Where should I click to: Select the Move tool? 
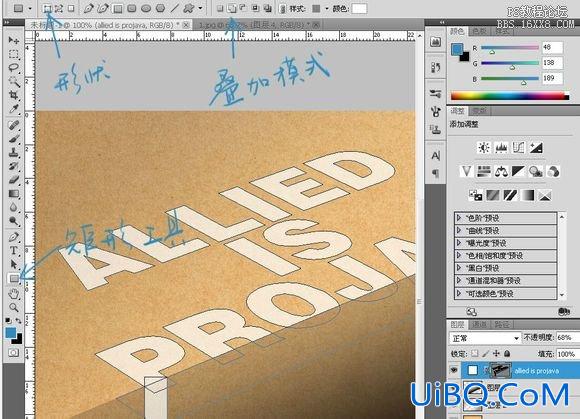(14, 40)
